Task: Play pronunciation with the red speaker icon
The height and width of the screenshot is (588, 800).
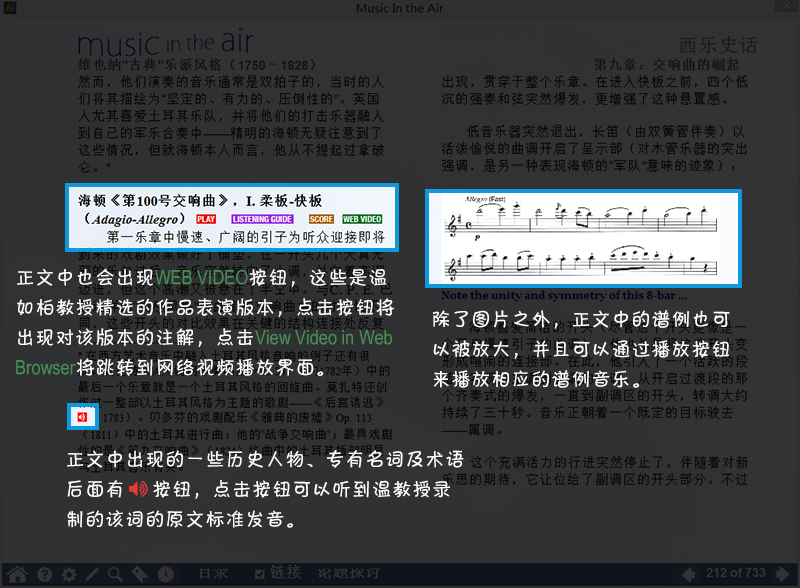Action: coord(83,417)
